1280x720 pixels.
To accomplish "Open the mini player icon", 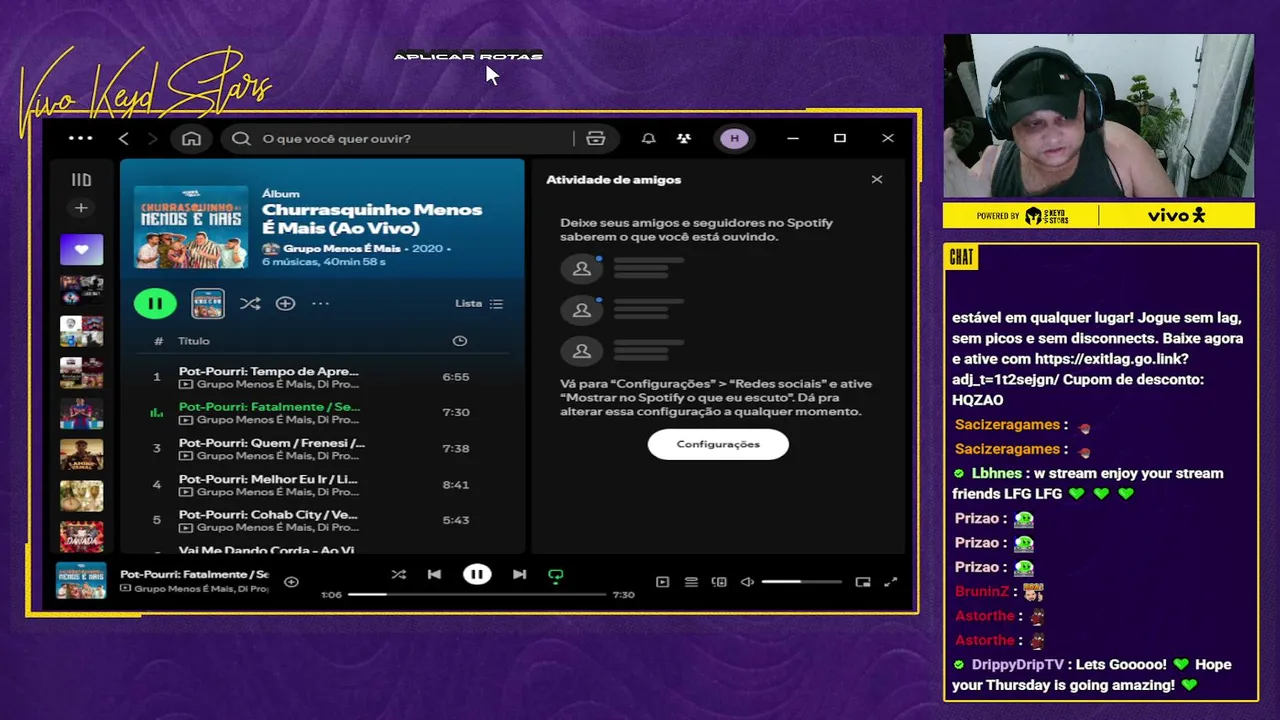I will click(863, 582).
